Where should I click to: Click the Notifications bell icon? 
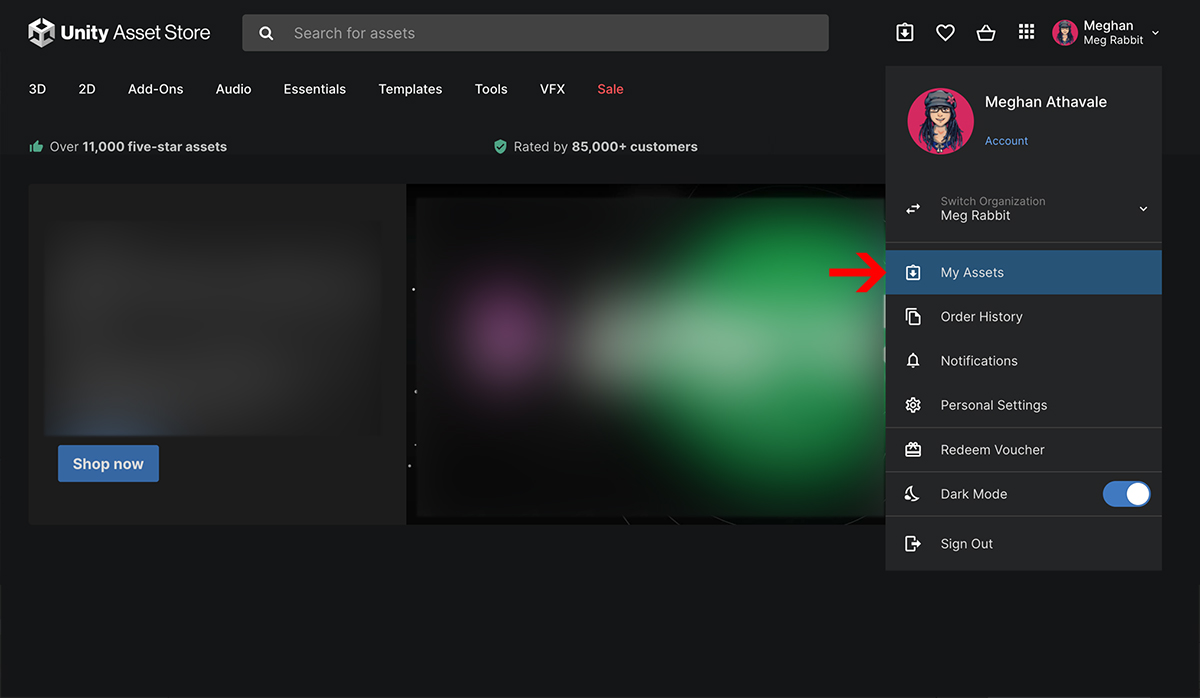(913, 361)
